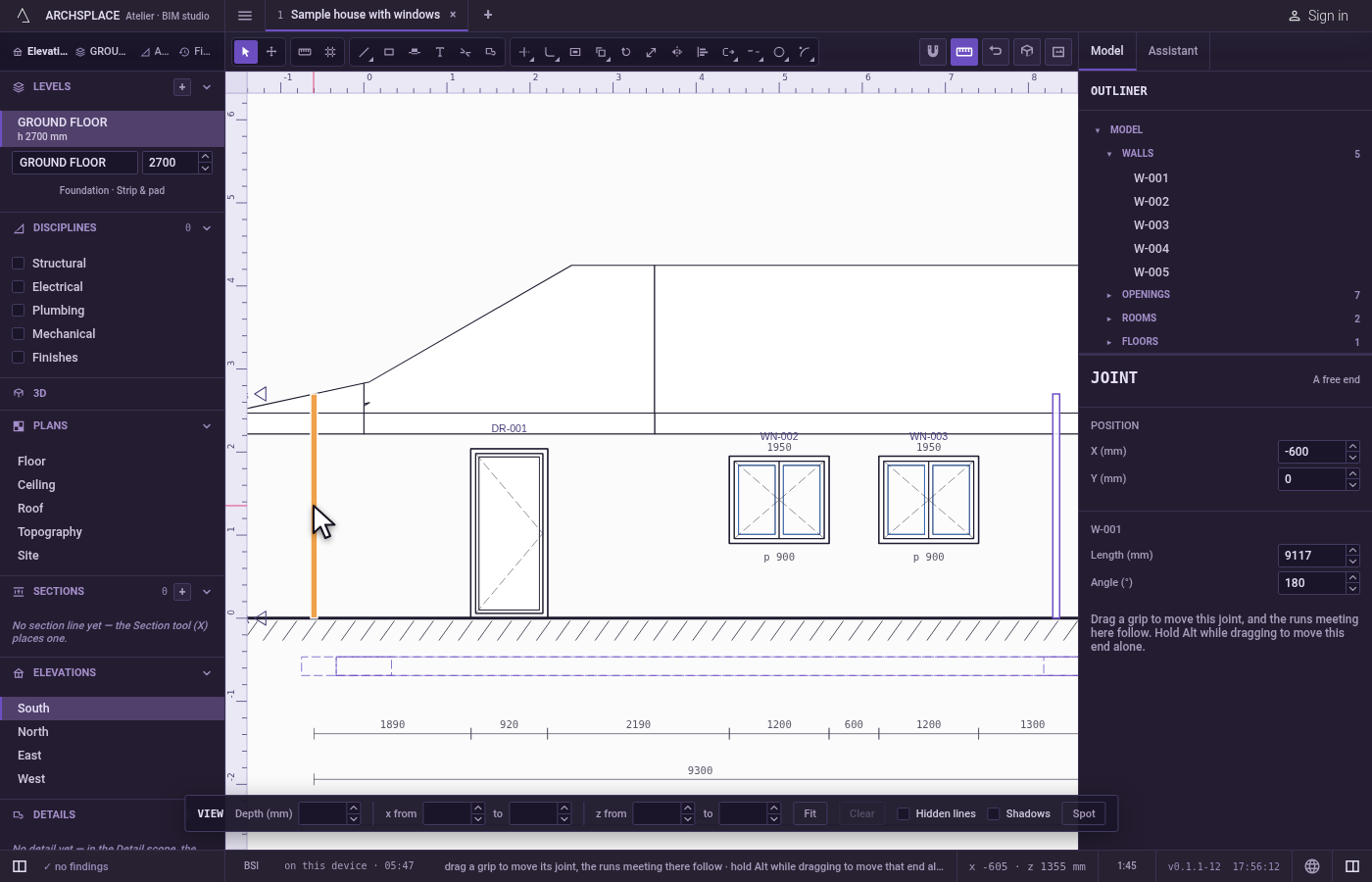
Task: Click the X (mm) position field
Action: (x=1312, y=452)
